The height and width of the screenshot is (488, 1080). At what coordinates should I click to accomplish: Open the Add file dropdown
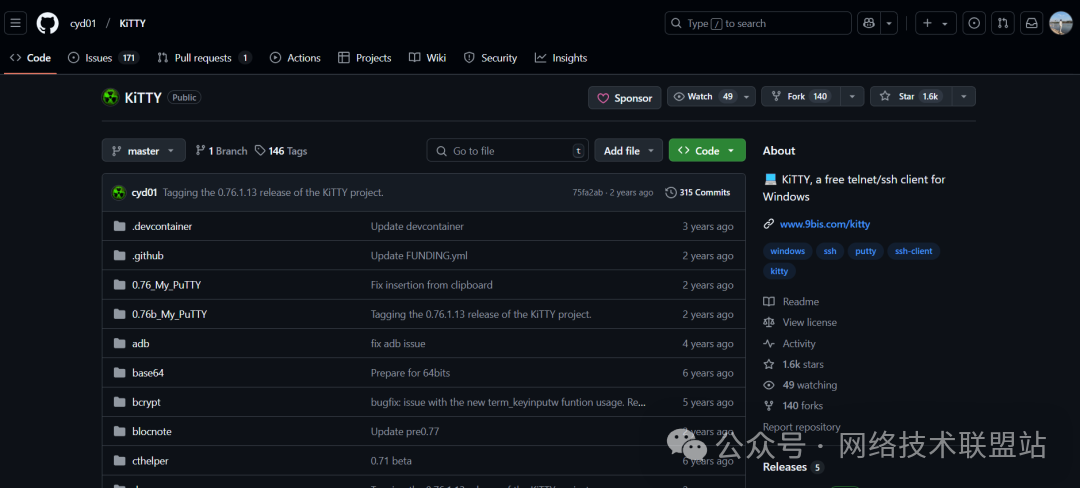coord(629,151)
